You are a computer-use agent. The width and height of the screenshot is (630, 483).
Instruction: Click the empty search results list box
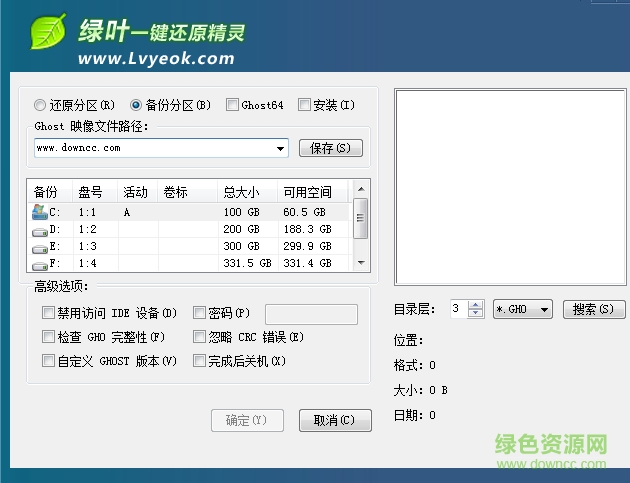point(510,187)
